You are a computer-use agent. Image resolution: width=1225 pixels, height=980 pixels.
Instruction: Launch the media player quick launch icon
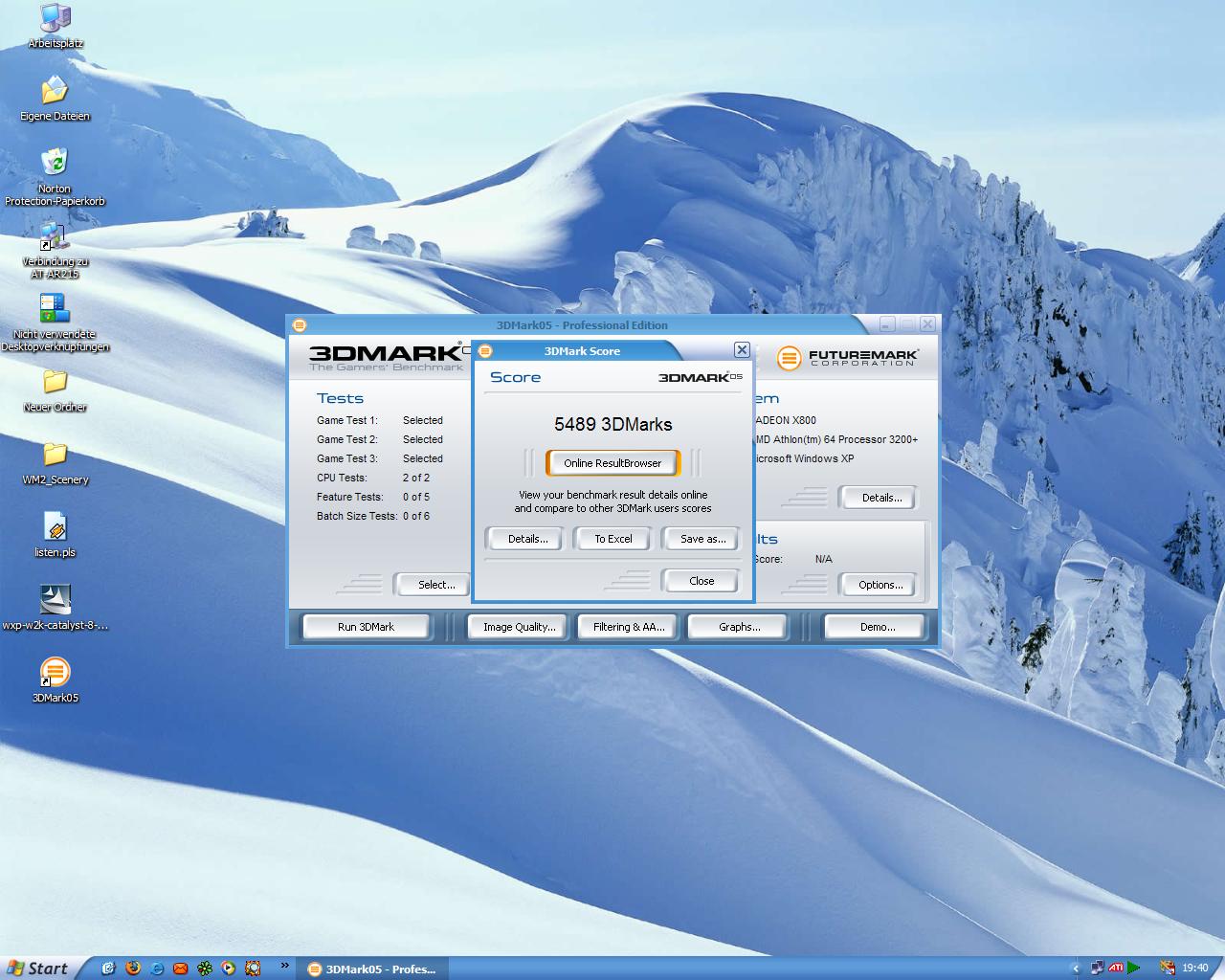tap(228, 969)
